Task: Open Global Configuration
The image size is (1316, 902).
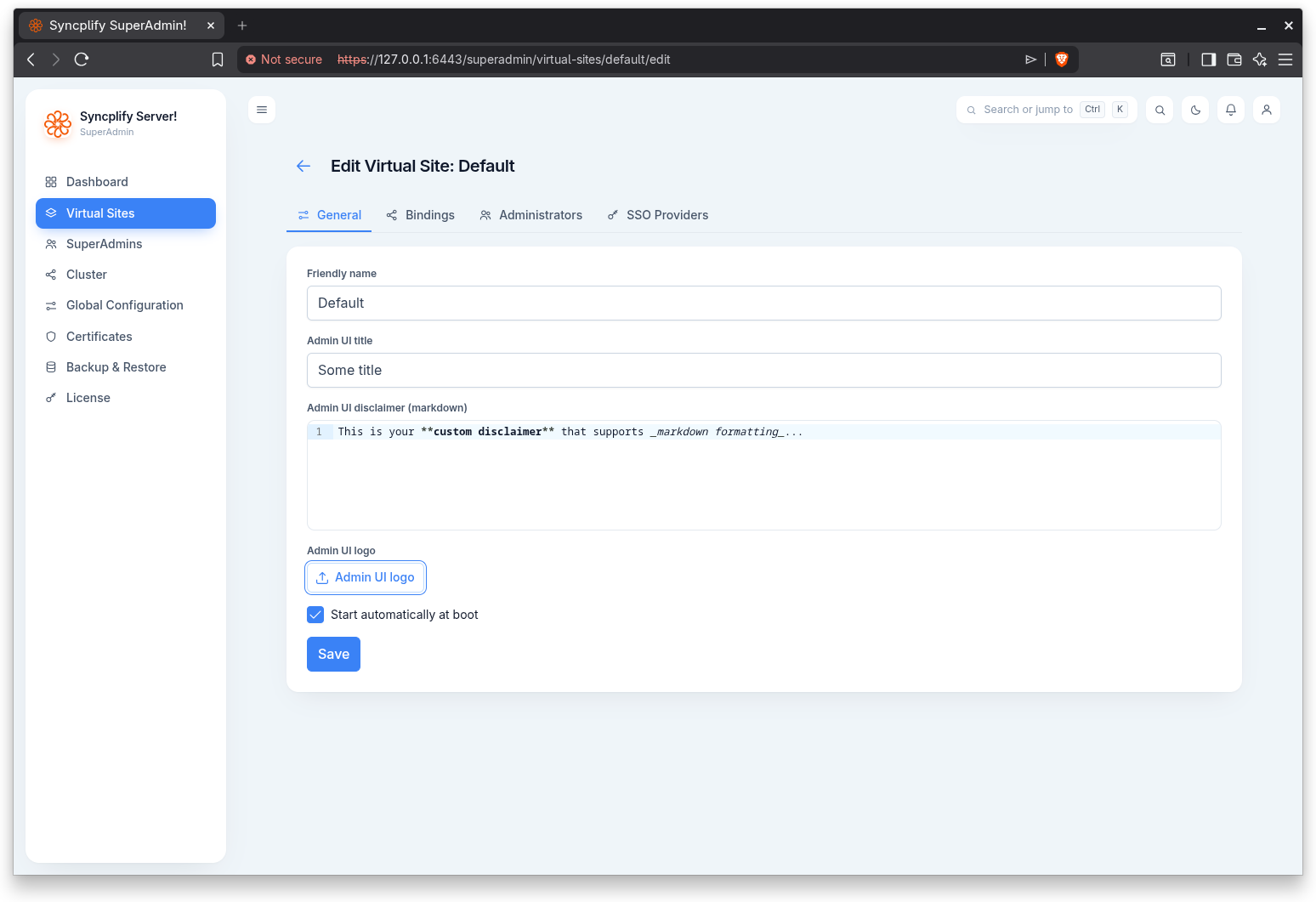Action: click(126, 305)
